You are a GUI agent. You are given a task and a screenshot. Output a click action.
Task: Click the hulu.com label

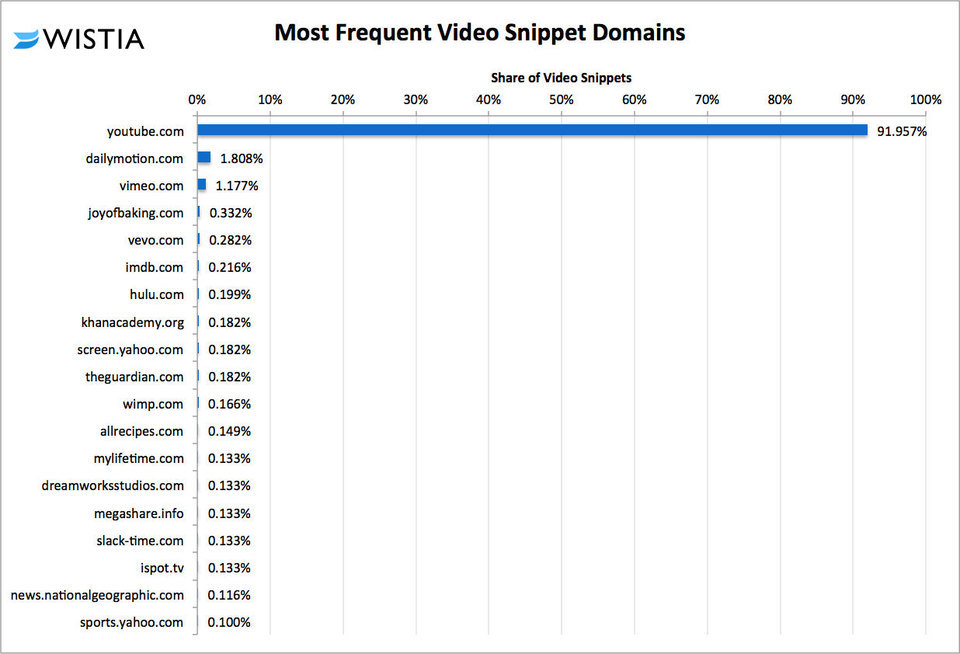point(155,295)
